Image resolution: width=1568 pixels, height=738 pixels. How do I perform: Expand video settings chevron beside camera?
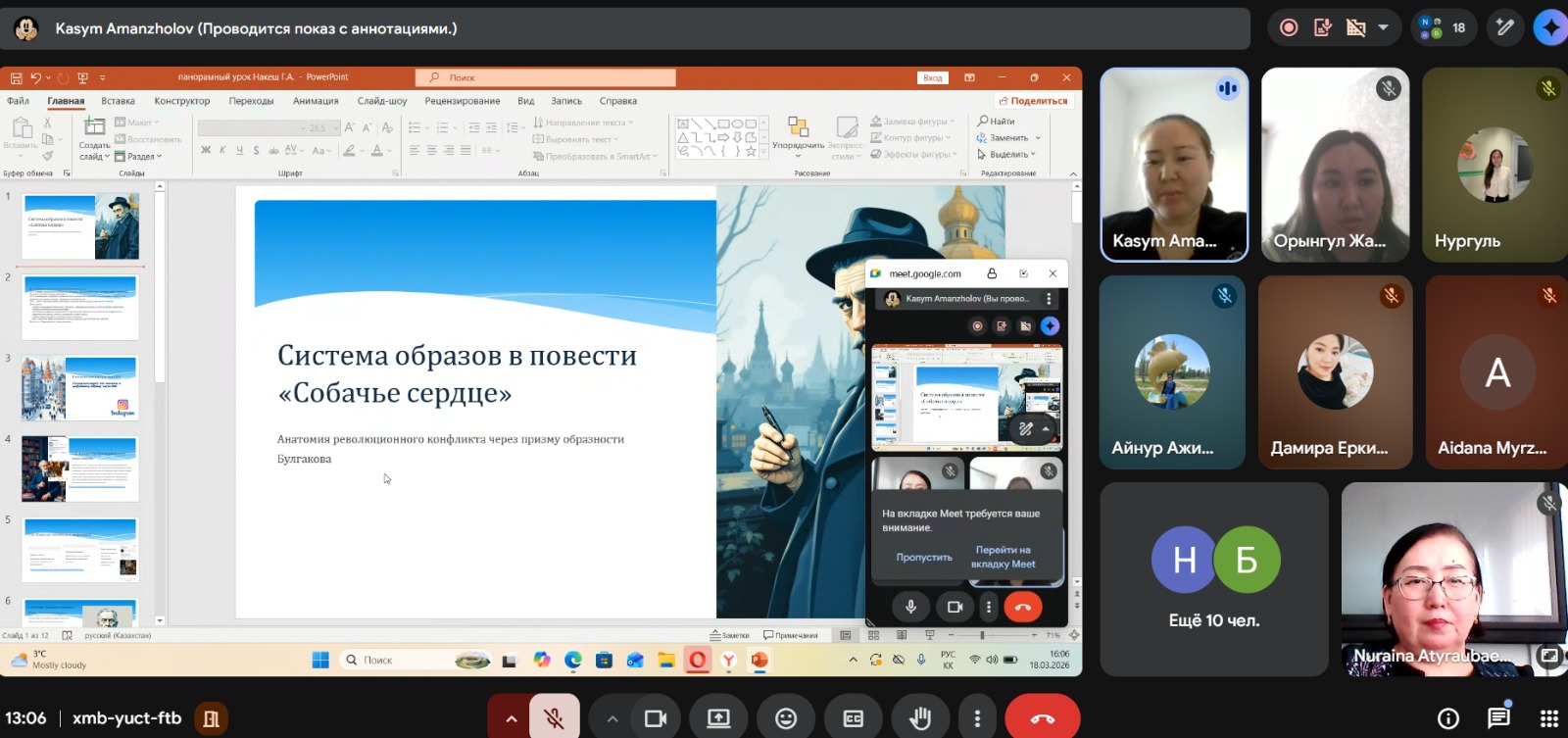pyautogui.click(x=612, y=719)
